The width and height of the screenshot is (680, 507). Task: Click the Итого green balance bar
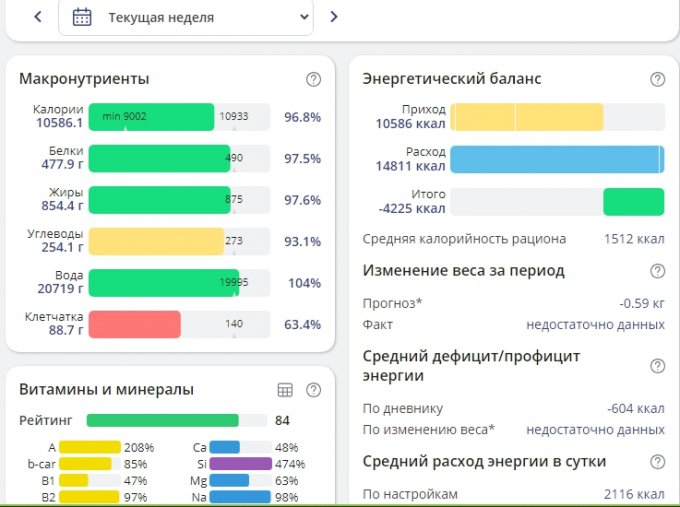(633, 201)
